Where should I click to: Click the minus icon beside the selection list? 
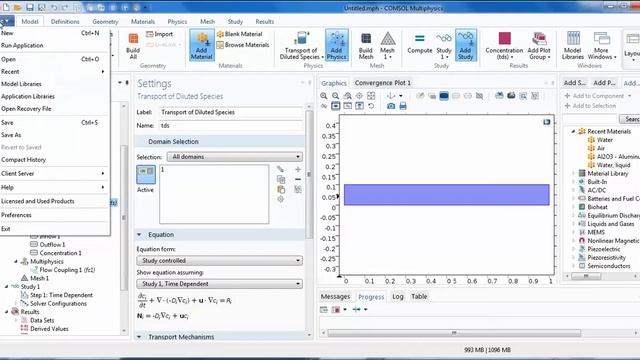pos(298,179)
